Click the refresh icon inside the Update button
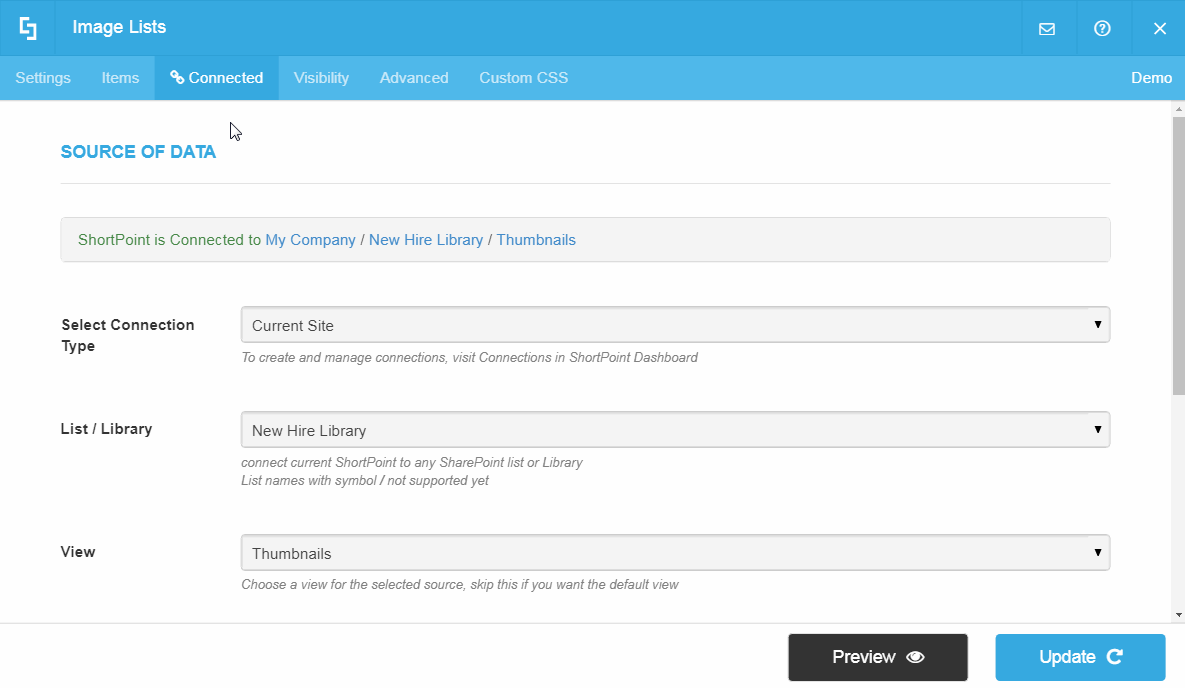The image size is (1185, 688). coord(1117,657)
